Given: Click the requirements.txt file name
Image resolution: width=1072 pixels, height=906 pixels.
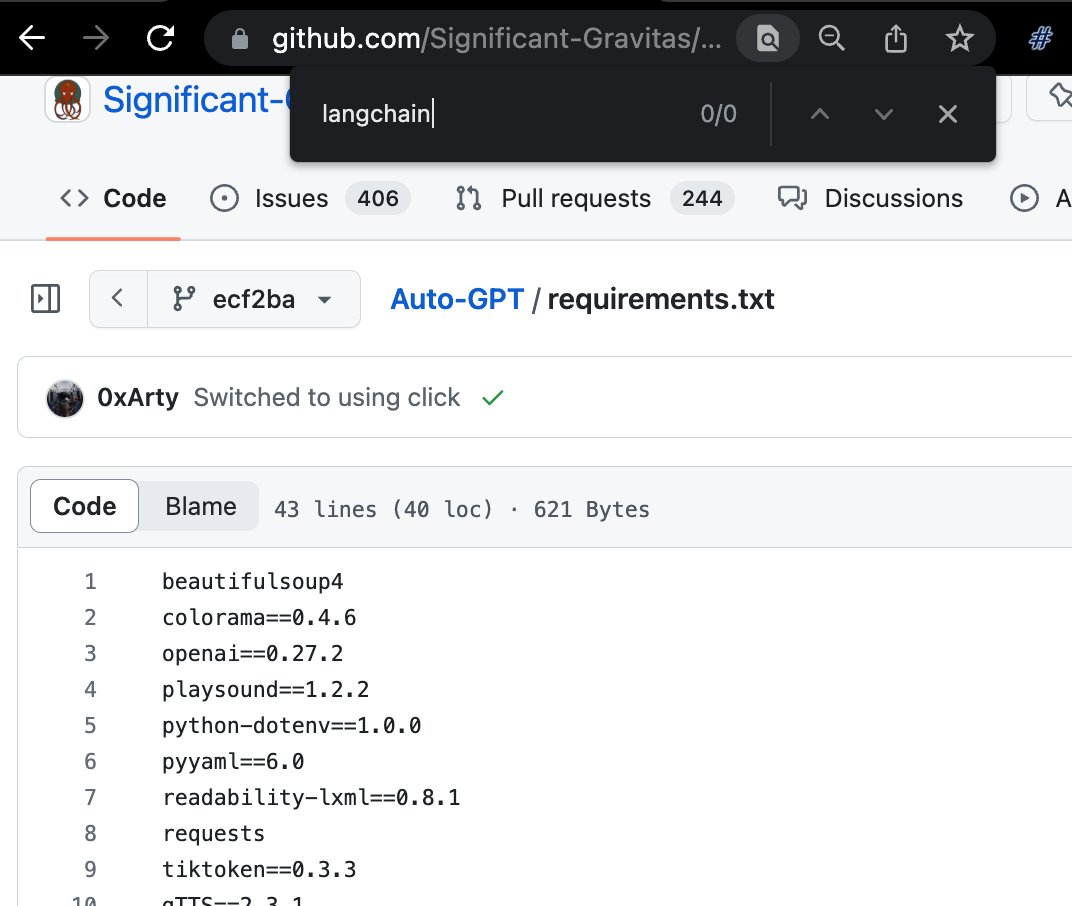Looking at the screenshot, I should pyautogui.click(x=660, y=299).
